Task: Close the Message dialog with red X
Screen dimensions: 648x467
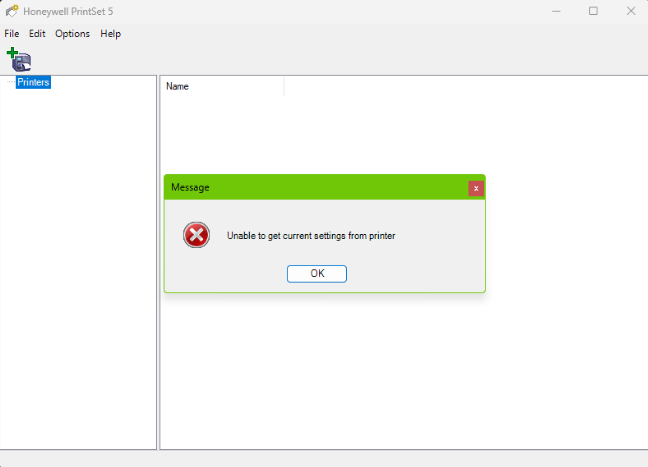Action: click(x=476, y=188)
